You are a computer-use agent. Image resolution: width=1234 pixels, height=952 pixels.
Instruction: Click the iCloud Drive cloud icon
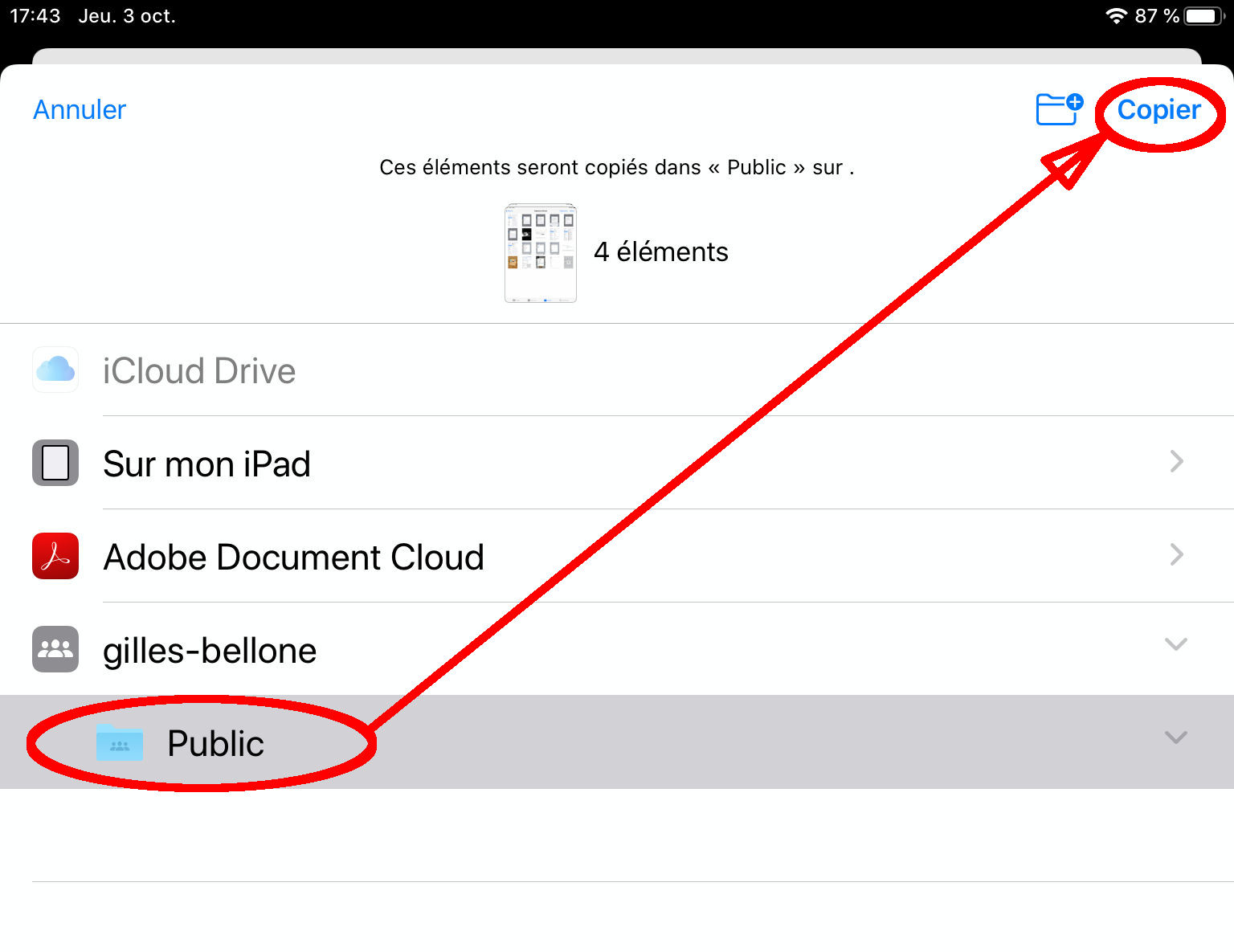55,370
